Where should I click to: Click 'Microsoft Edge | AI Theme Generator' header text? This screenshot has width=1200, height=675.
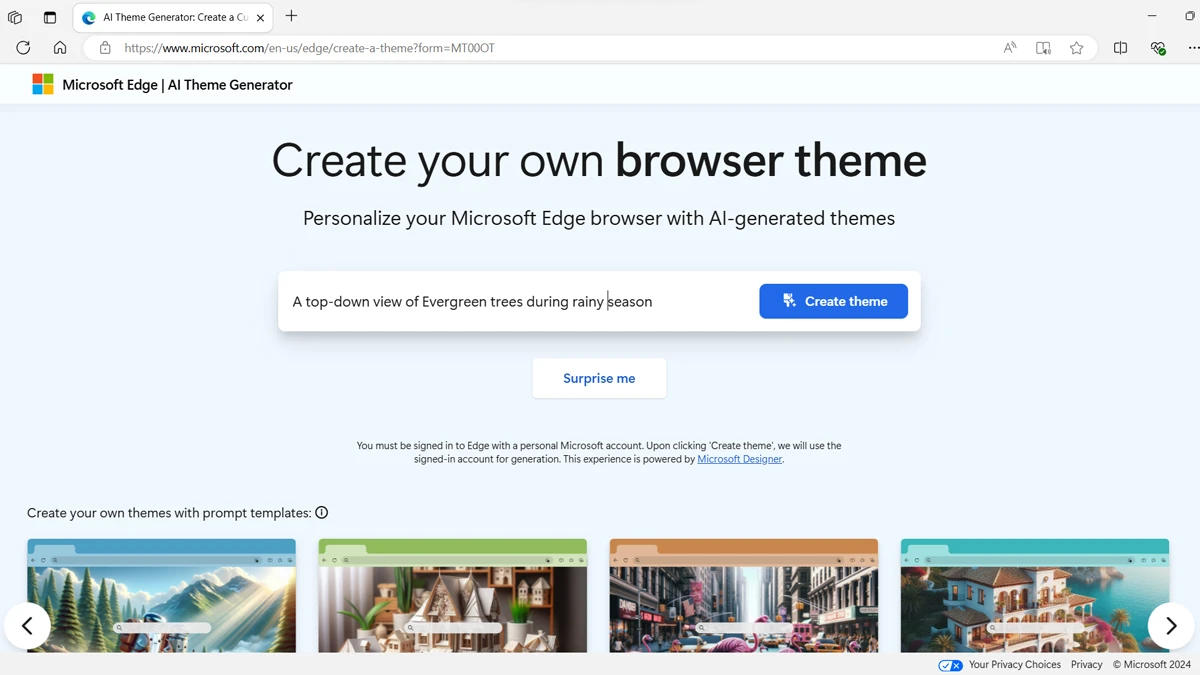click(x=177, y=85)
